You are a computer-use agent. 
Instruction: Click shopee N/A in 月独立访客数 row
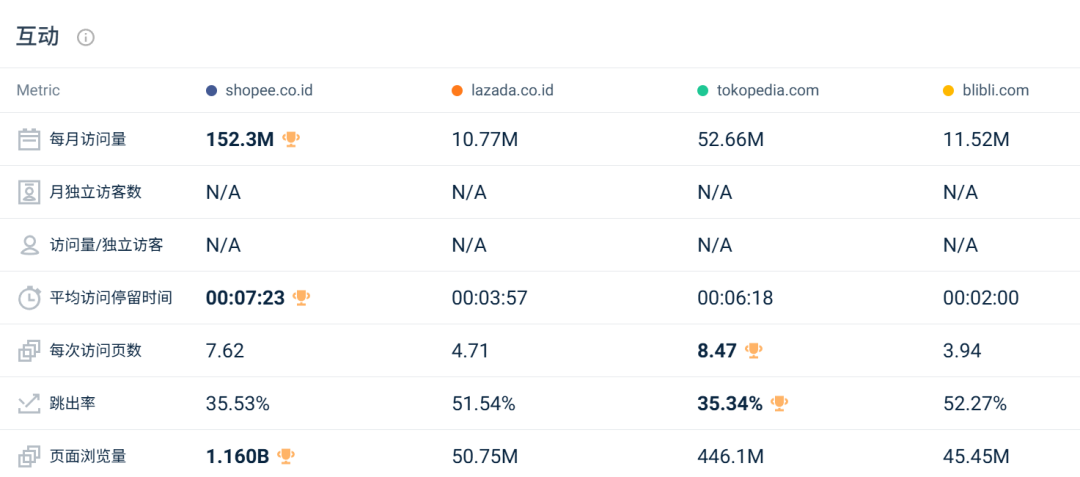(223, 193)
